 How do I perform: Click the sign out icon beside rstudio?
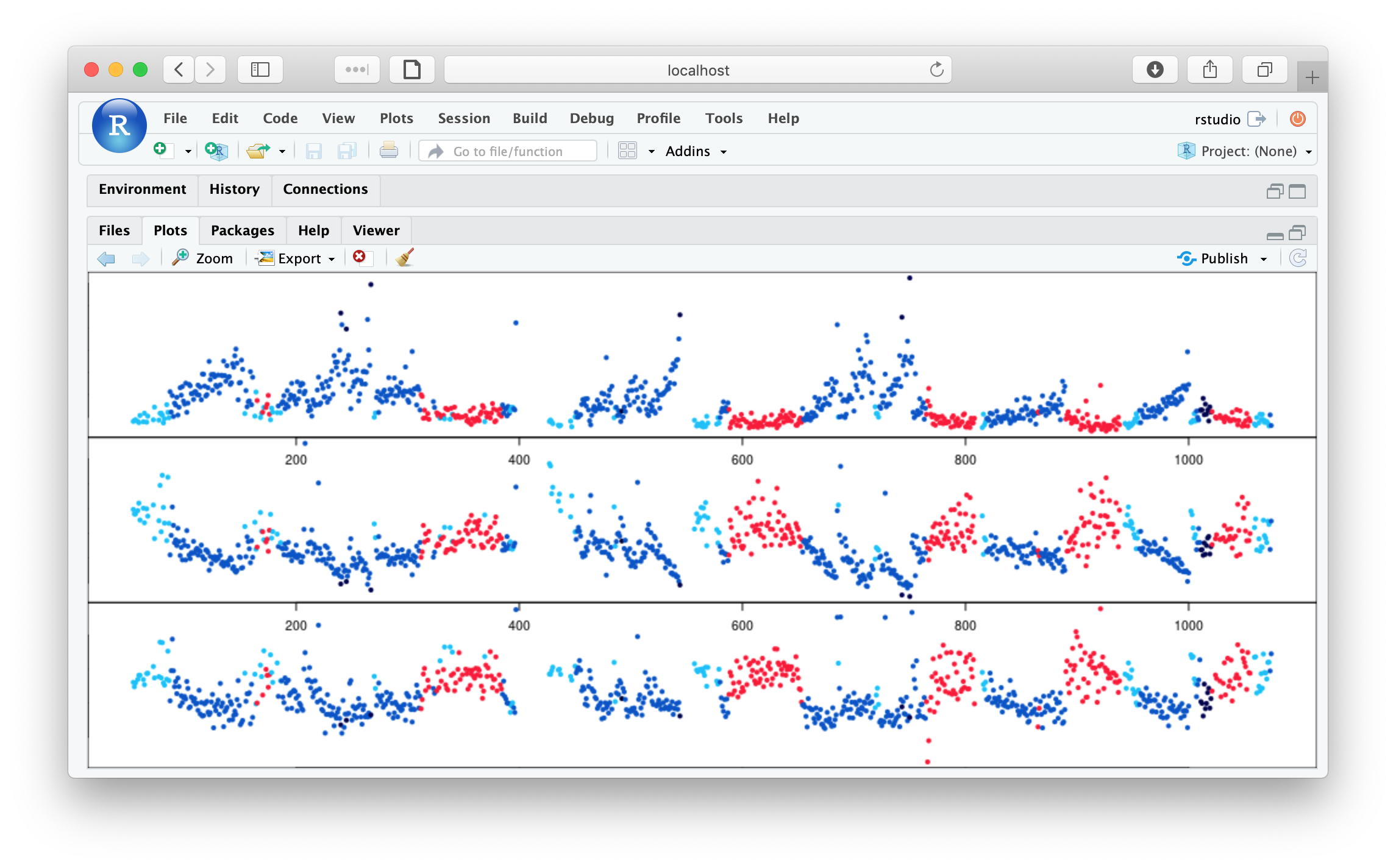click(x=1256, y=119)
